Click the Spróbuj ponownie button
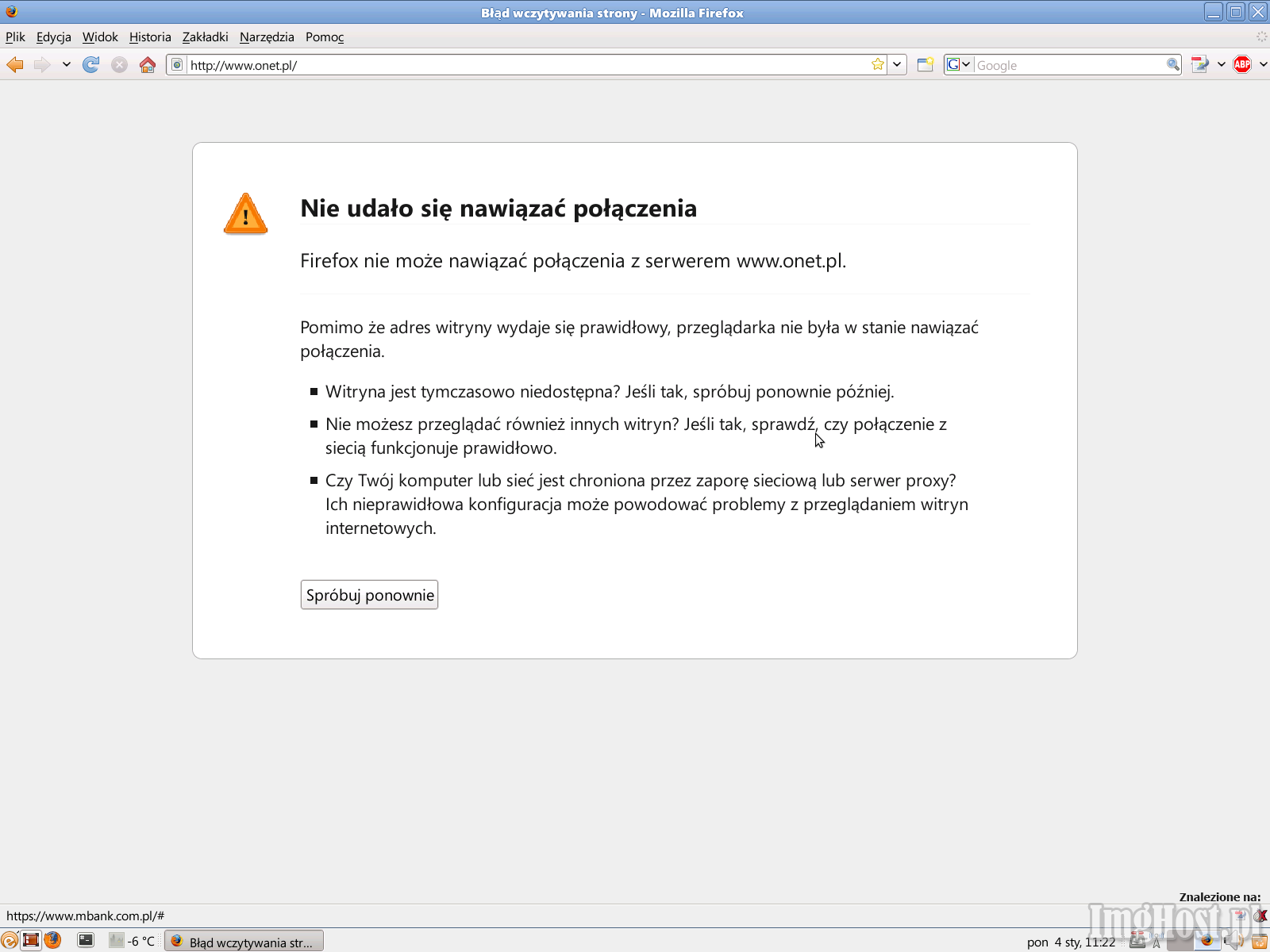This screenshot has height=952, width=1270. pos(369,595)
